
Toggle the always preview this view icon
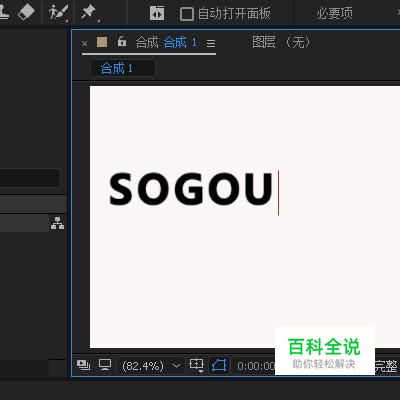tap(83, 365)
